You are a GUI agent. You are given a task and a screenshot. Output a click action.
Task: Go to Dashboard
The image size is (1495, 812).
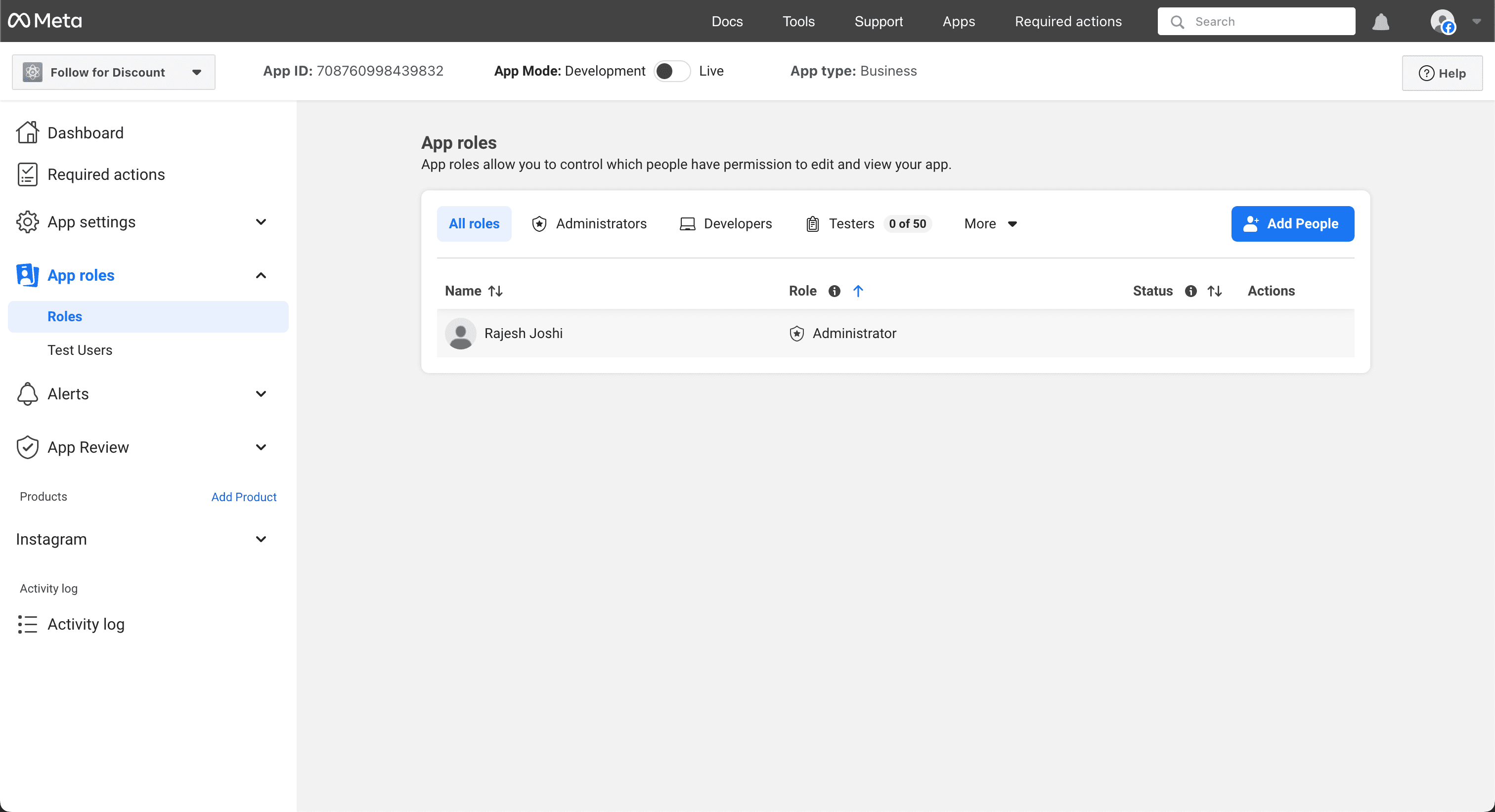(x=86, y=133)
